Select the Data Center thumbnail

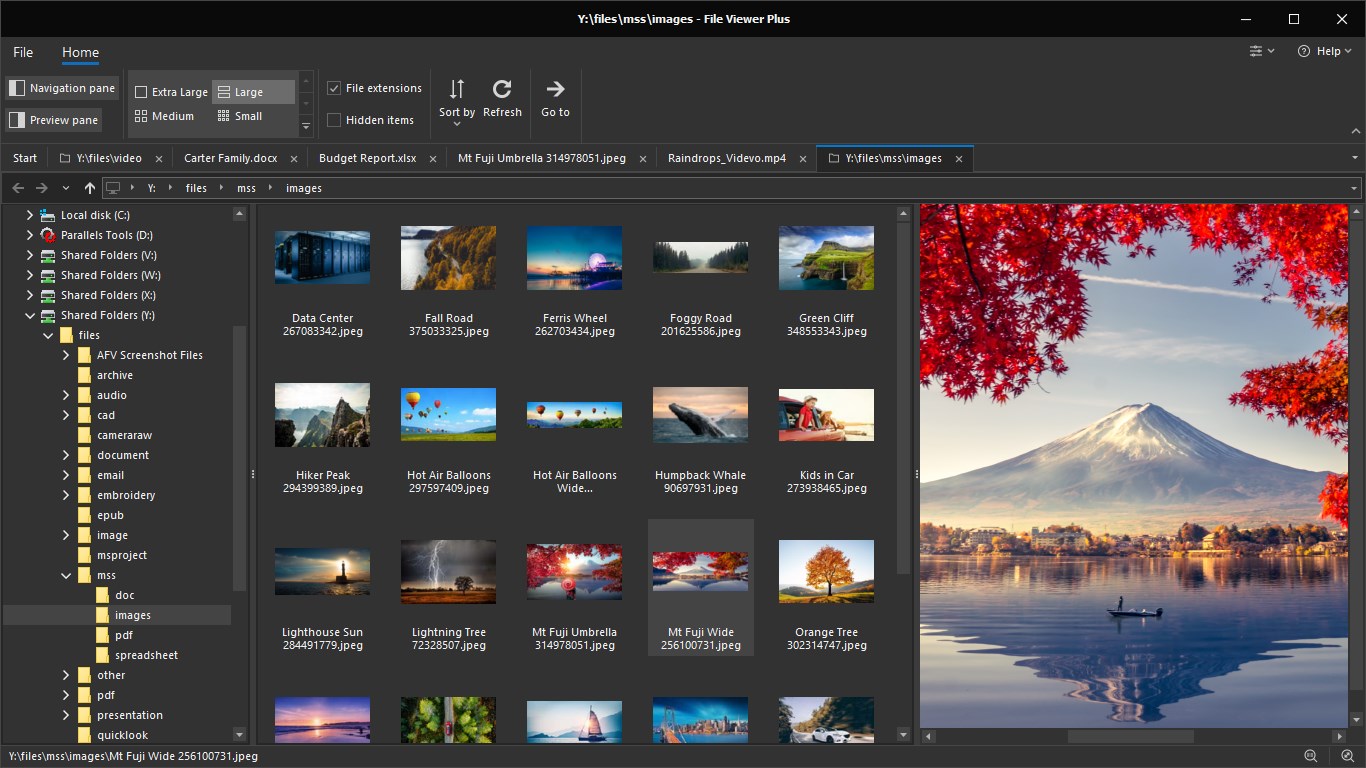(x=322, y=257)
